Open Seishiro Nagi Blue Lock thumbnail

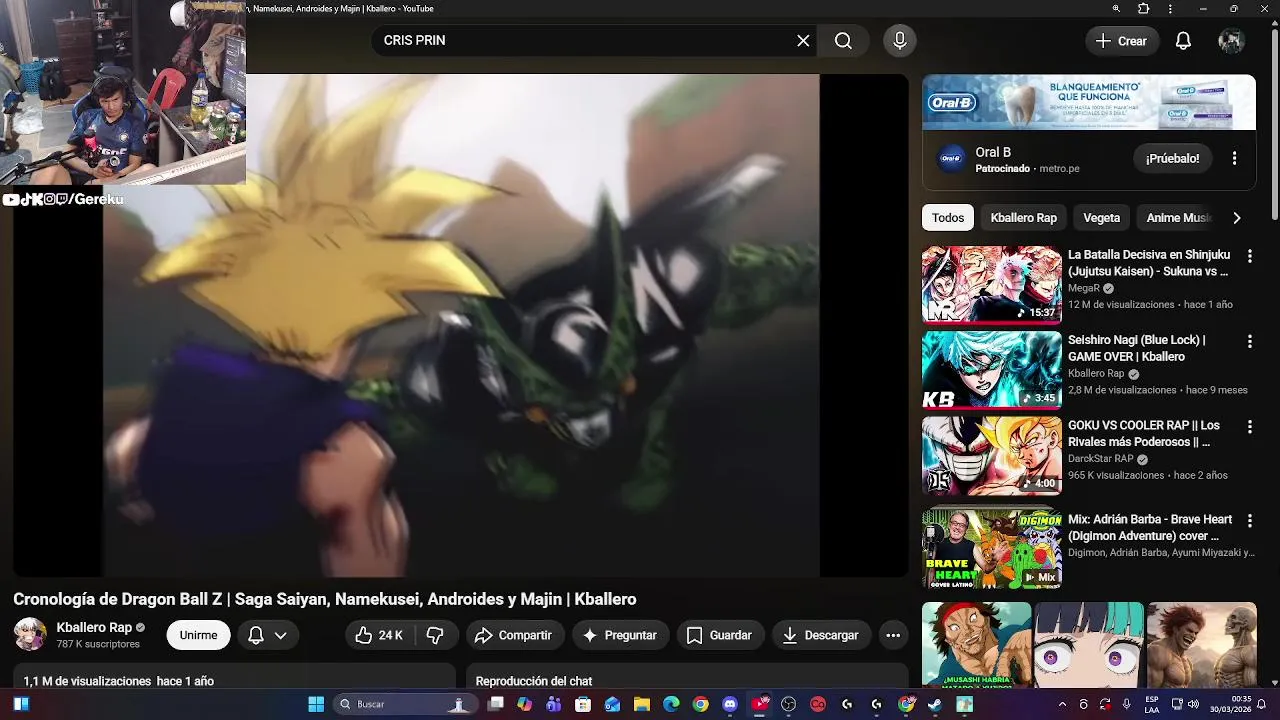click(991, 370)
